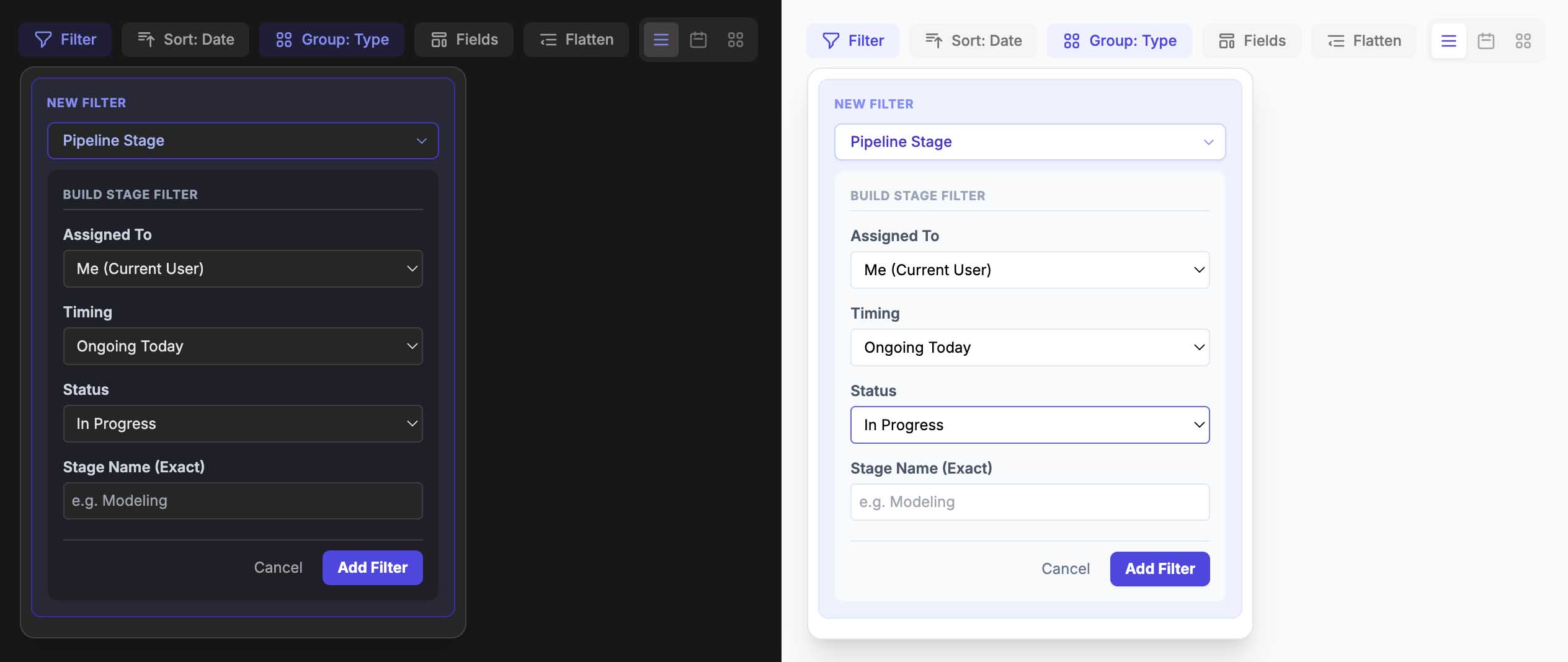This screenshot has width=1568, height=662.
Task: Select the Sort: Date icon in light toolbar
Action: click(x=934, y=40)
